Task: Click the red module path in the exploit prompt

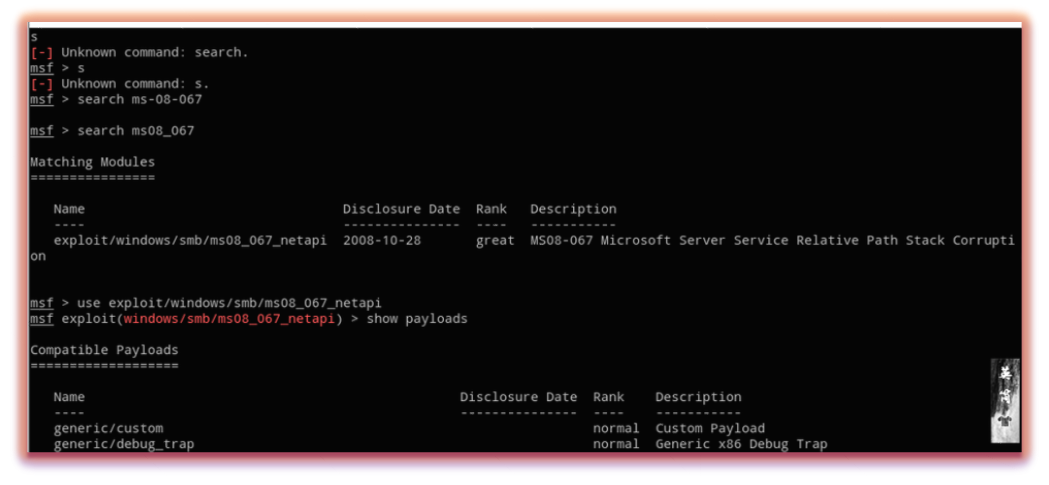Action: 229,319
